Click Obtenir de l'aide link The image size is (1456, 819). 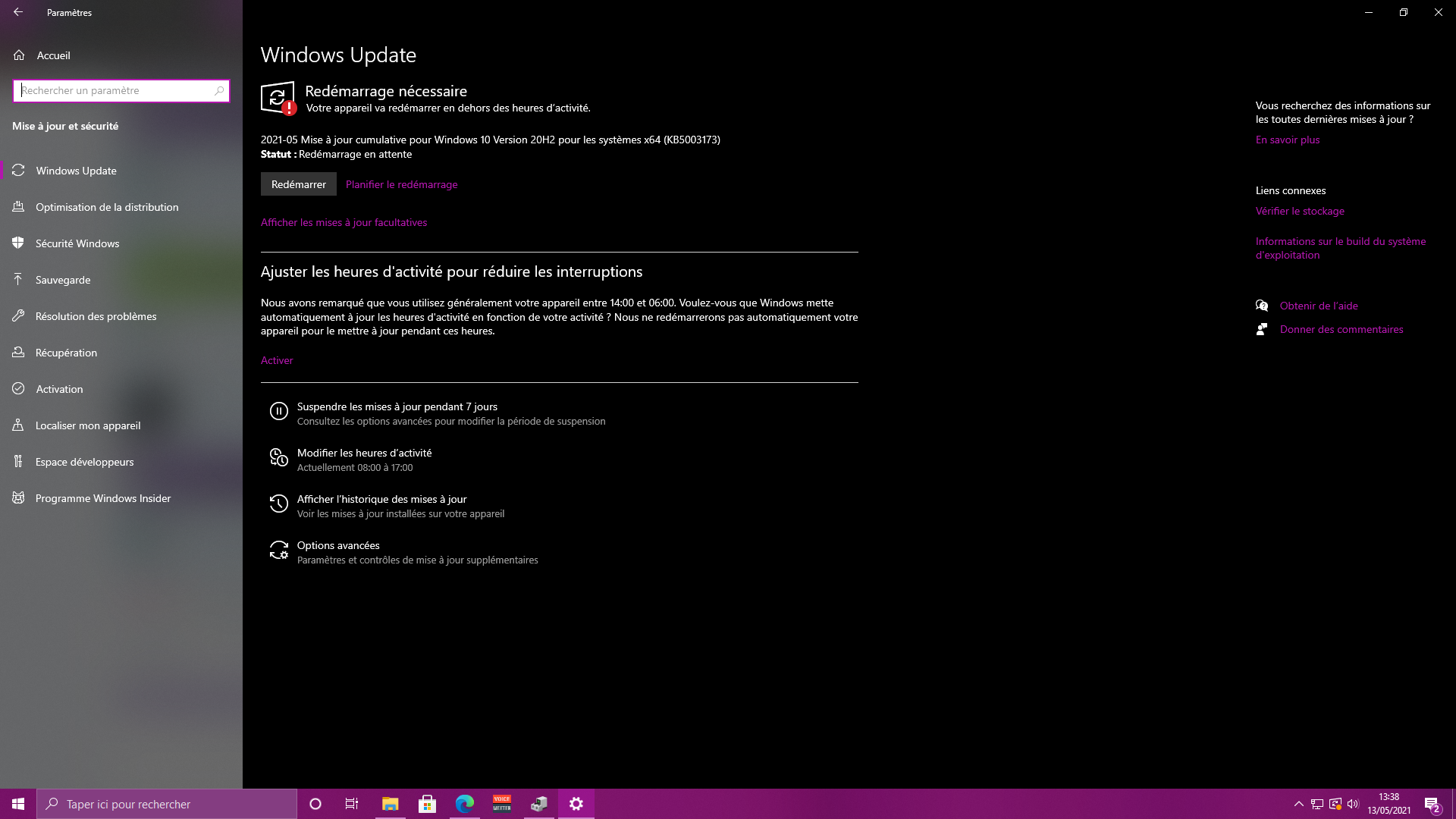coord(1319,306)
